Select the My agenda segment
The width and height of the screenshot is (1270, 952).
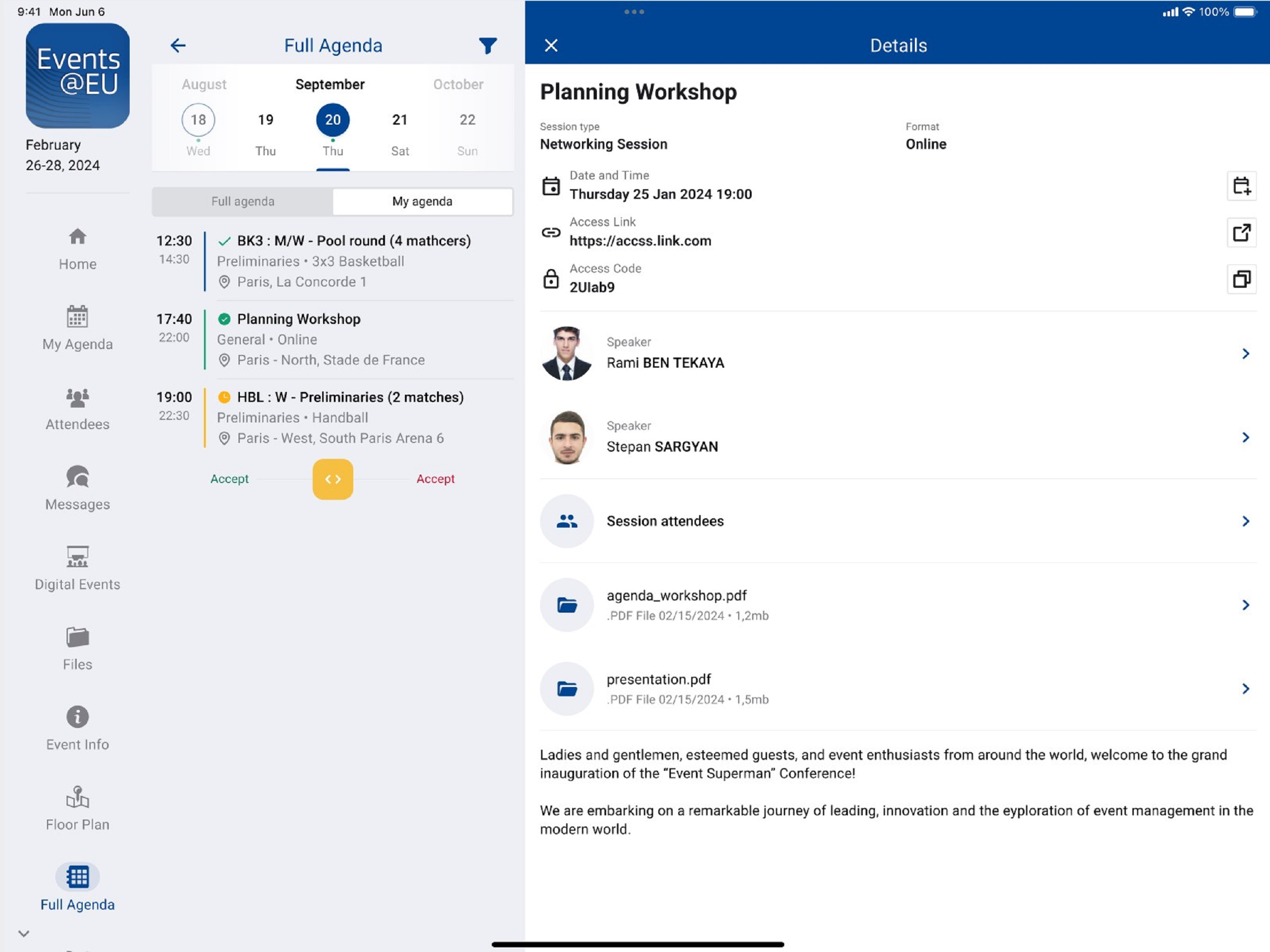click(423, 202)
